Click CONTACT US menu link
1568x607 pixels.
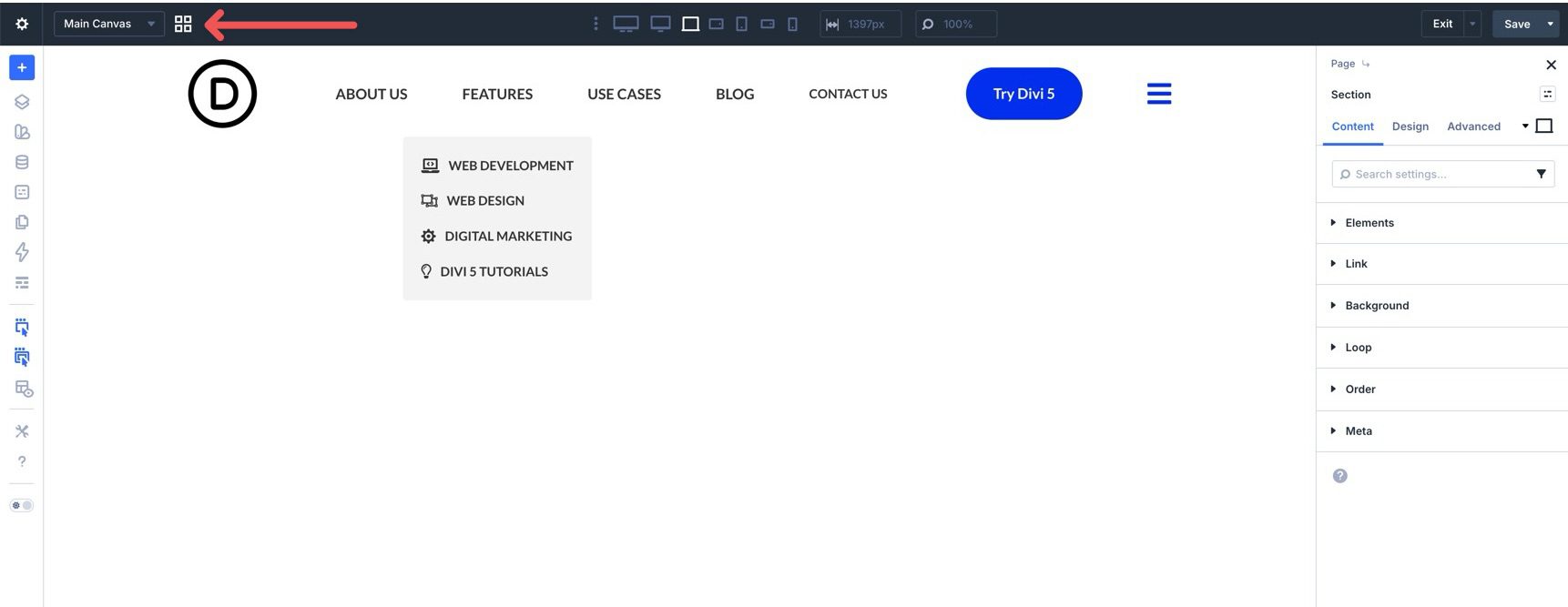[x=848, y=94]
